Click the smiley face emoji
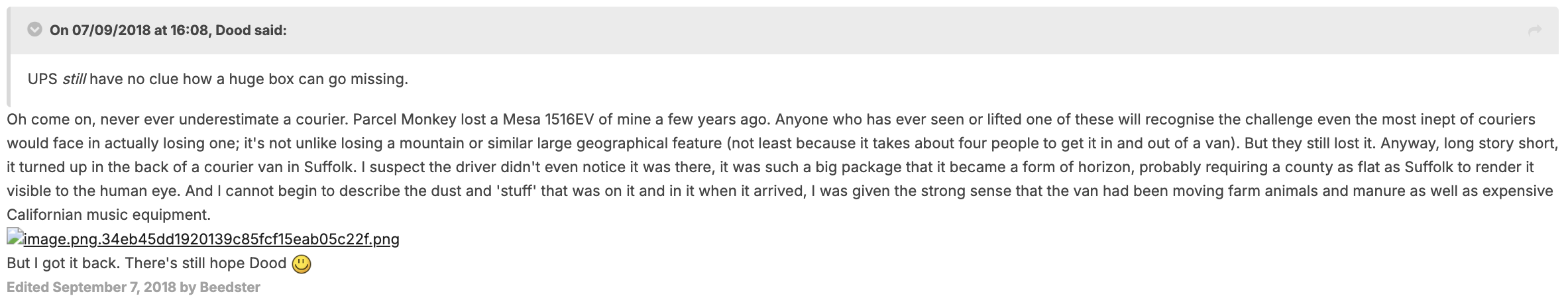This screenshot has width=1568, height=298. pos(302,264)
